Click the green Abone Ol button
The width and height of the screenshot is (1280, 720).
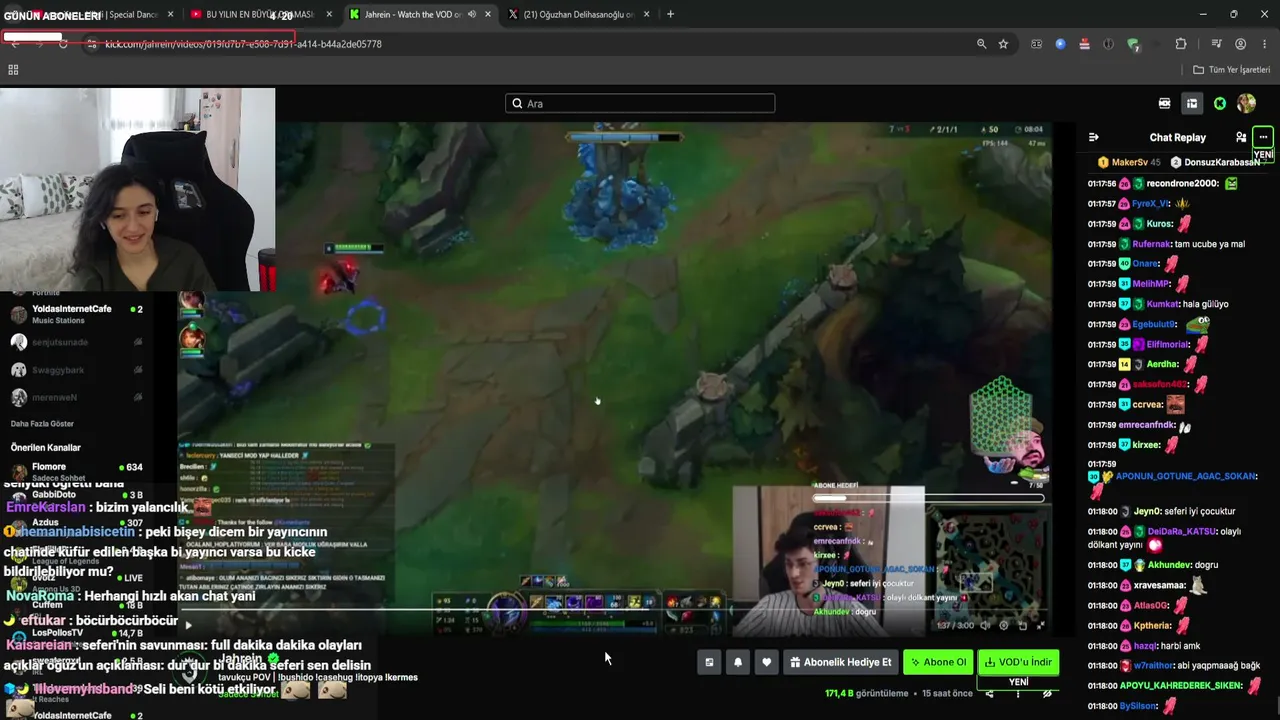938,662
